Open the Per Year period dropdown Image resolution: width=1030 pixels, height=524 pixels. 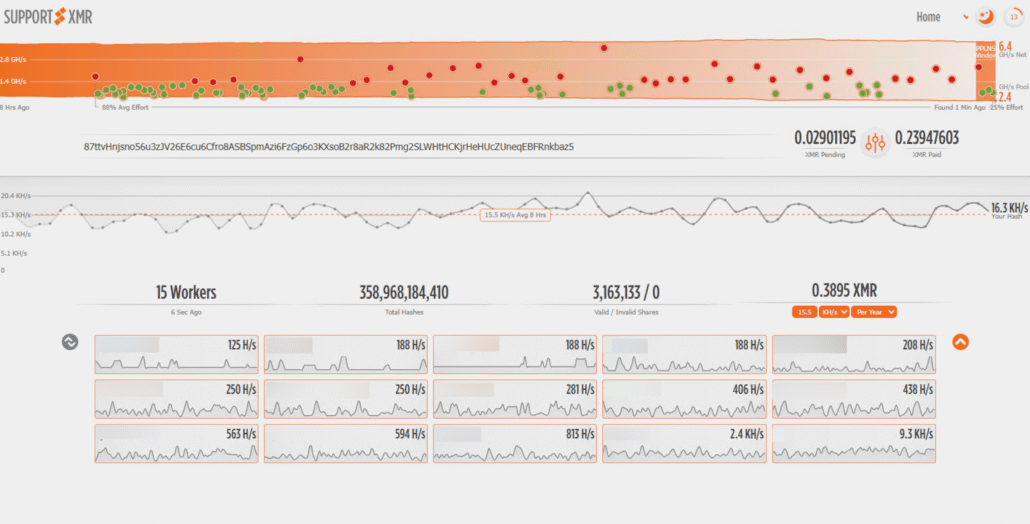click(x=873, y=312)
